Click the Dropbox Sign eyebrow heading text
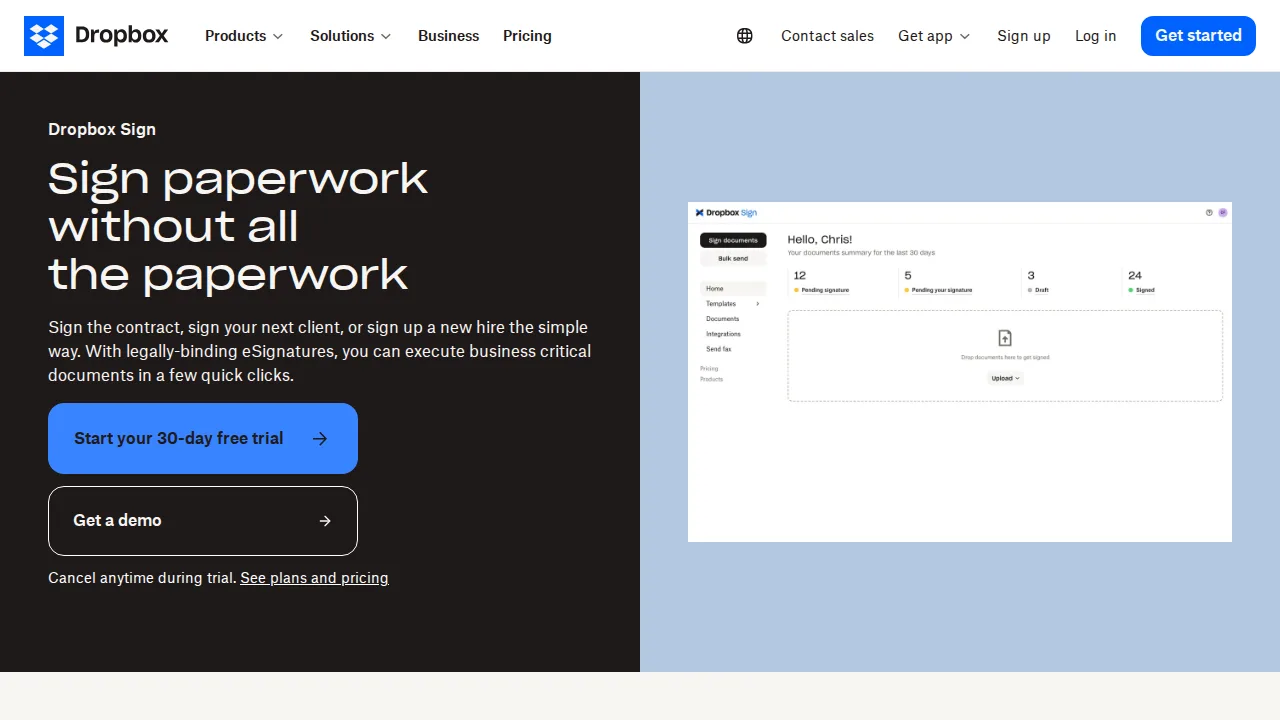The height and width of the screenshot is (720, 1280). pos(102,129)
